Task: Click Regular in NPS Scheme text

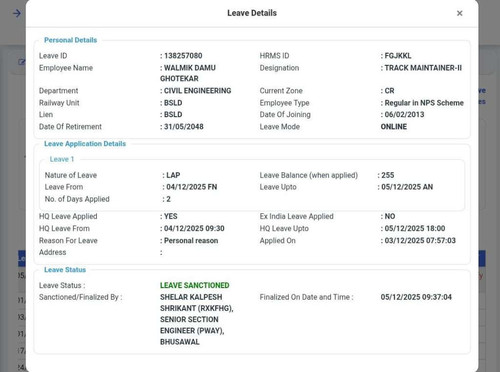Action: [x=424, y=103]
